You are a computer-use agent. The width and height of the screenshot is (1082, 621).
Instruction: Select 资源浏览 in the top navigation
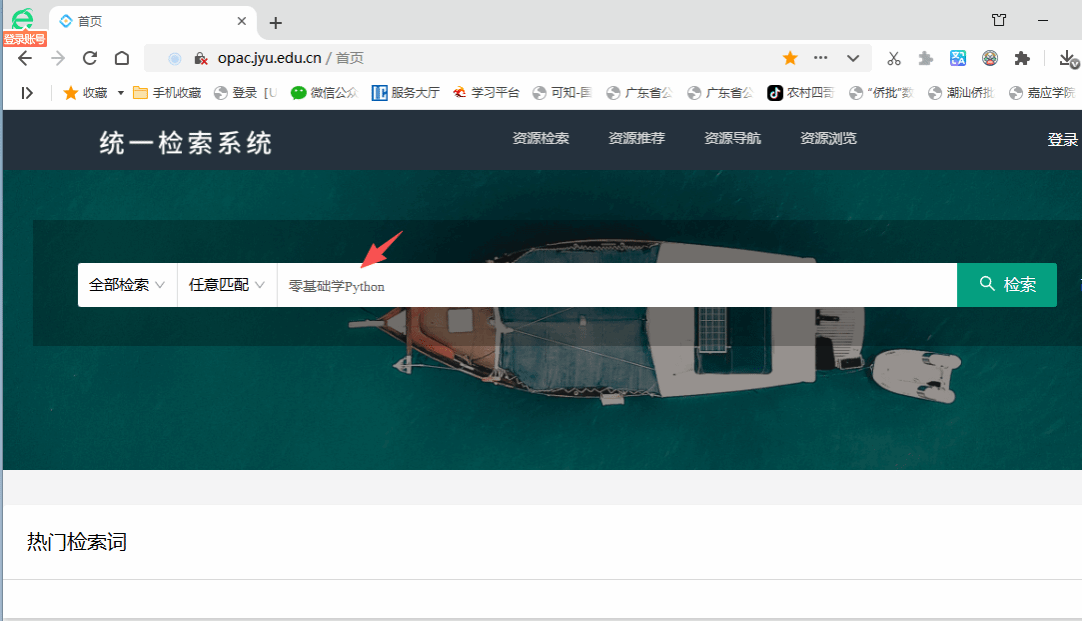tap(828, 139)
